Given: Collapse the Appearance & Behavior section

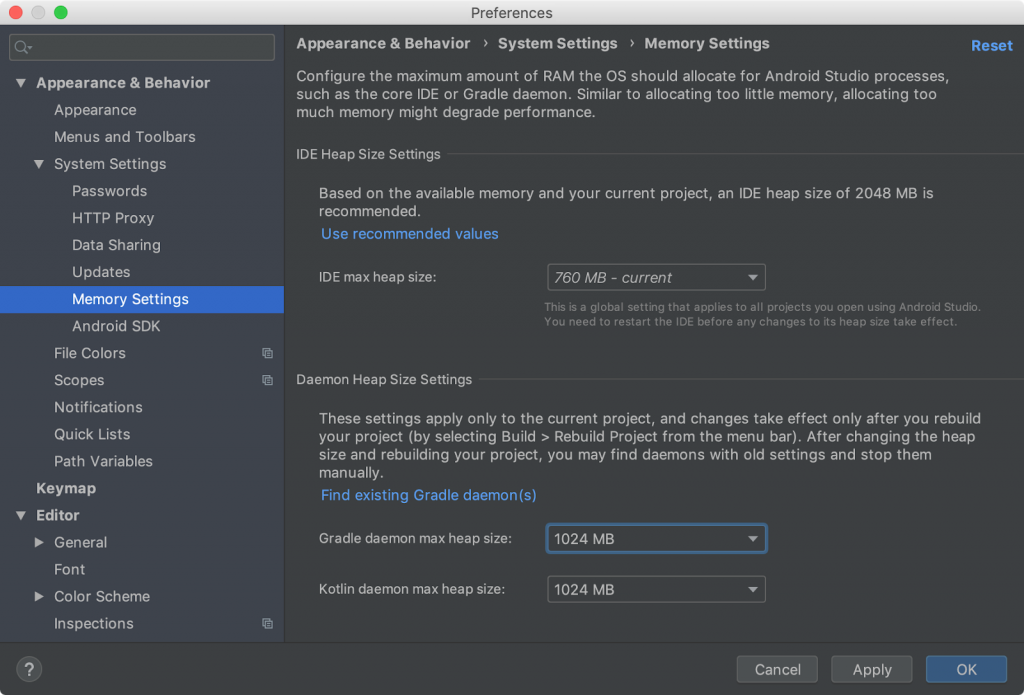Looking at the screenshot, I should coord(20,82).
